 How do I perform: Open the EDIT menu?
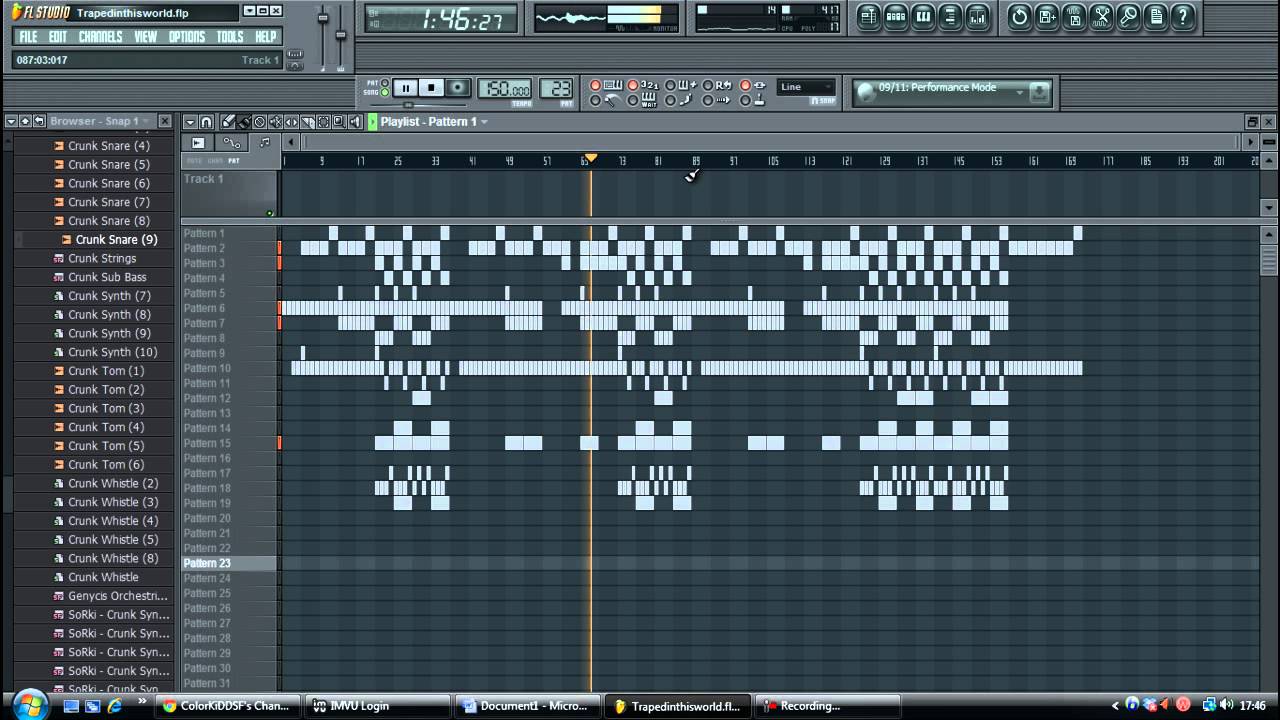(x=58, y=37)
